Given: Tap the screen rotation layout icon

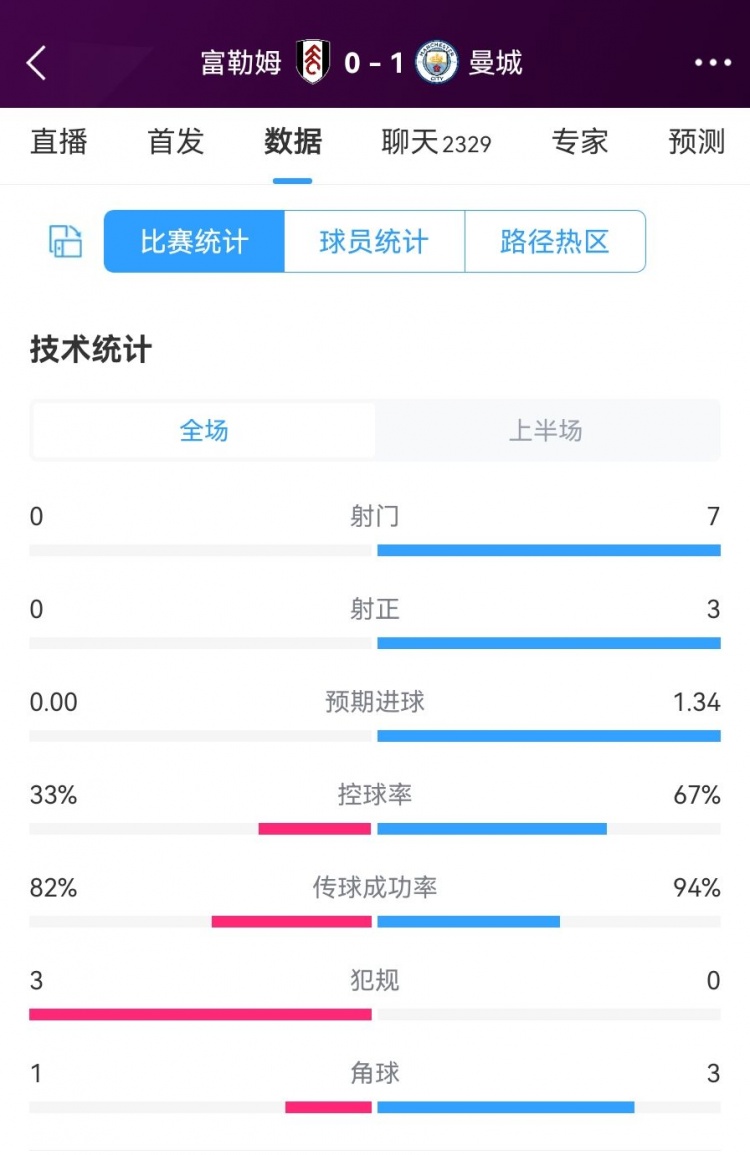Looking at the screenshot, I should (x=66, y=242).
